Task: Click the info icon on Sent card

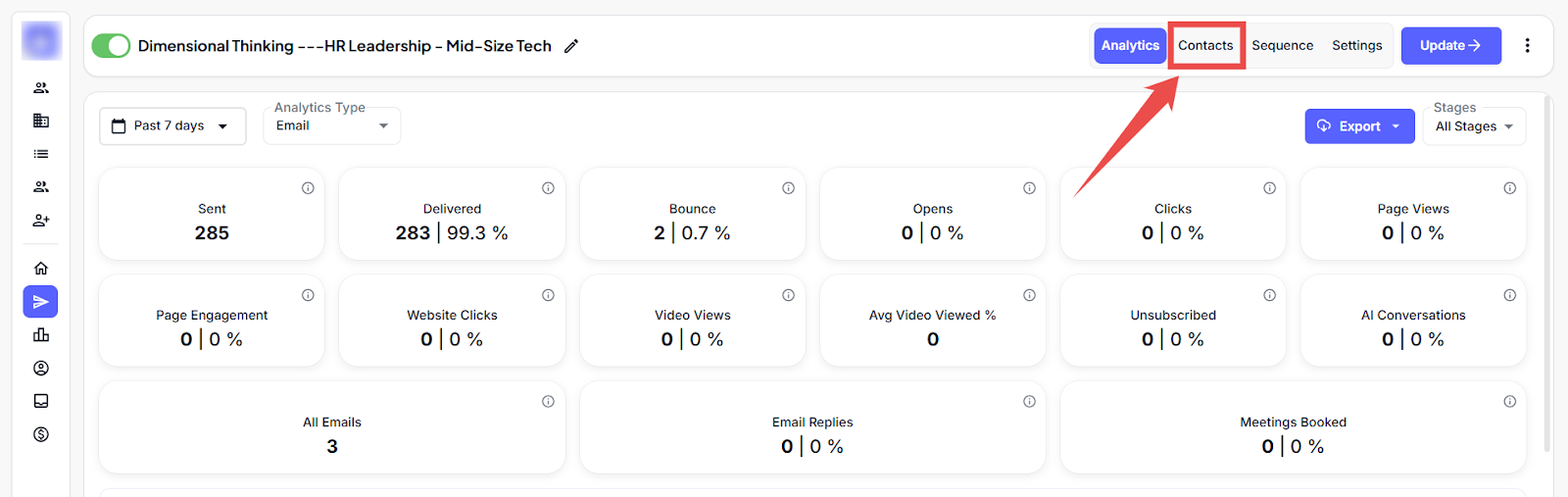Action: [308, 188]
